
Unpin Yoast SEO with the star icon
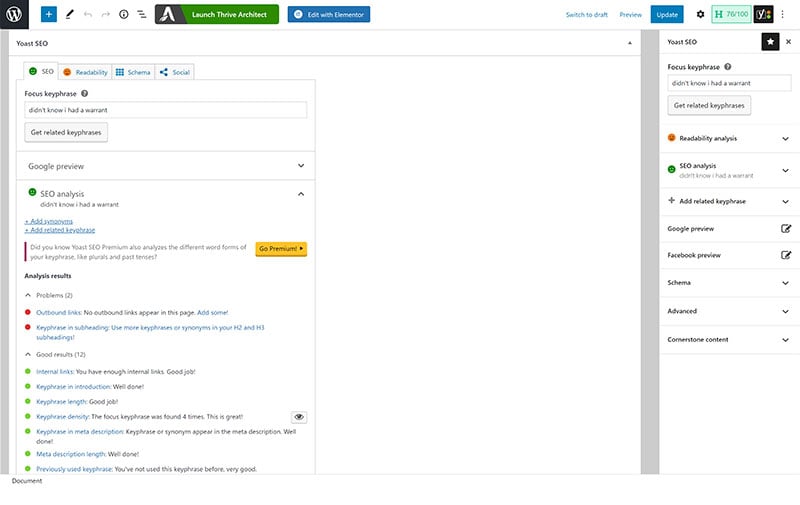click(770, 42)
